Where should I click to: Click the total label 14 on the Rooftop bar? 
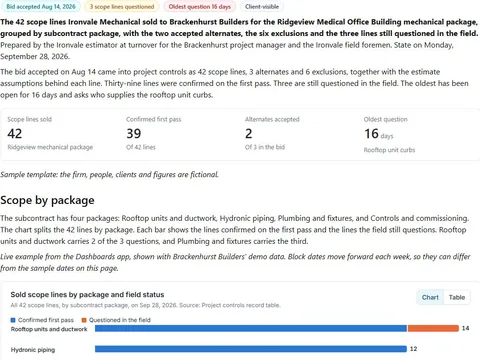(465, 328)
